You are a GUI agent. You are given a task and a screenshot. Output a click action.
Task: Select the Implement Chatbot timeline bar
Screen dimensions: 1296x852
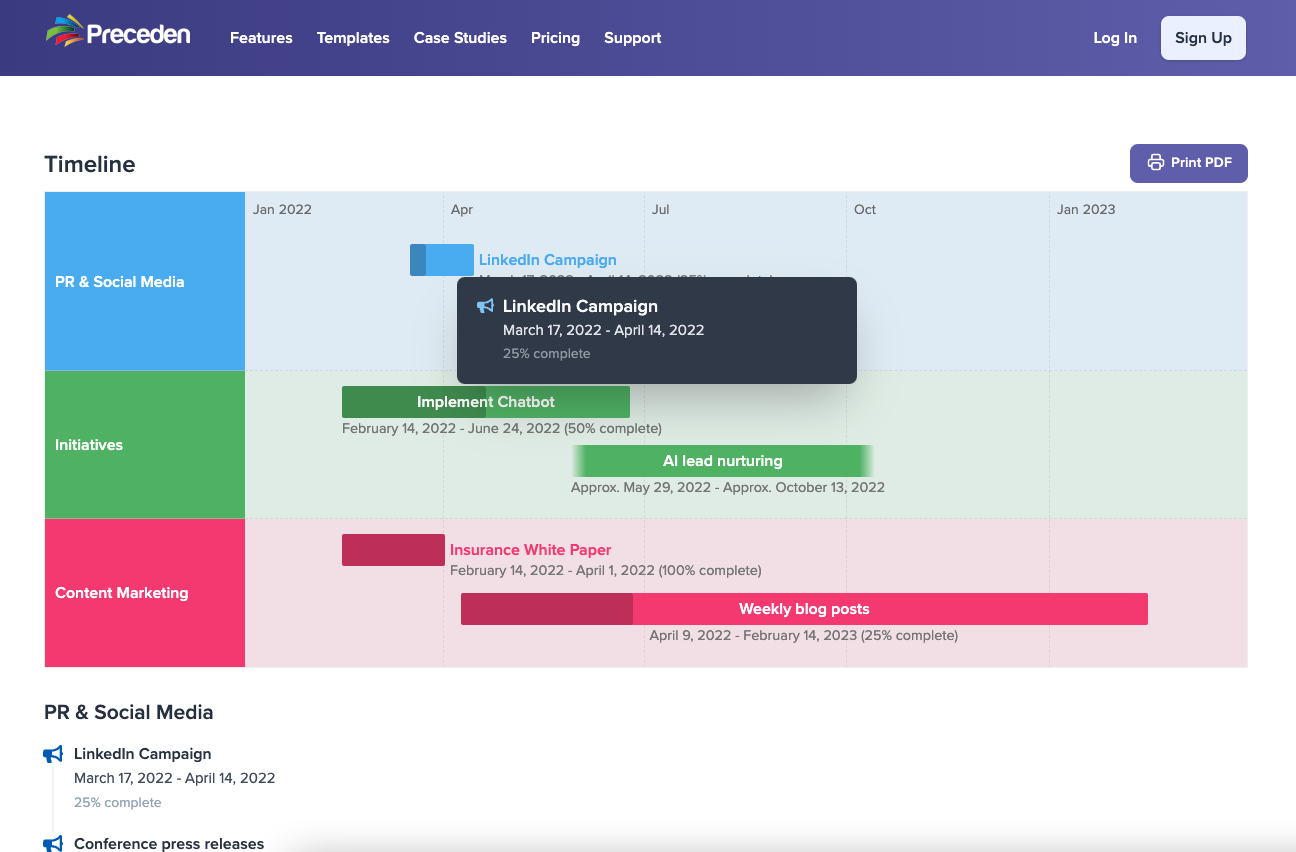[486, 402]
